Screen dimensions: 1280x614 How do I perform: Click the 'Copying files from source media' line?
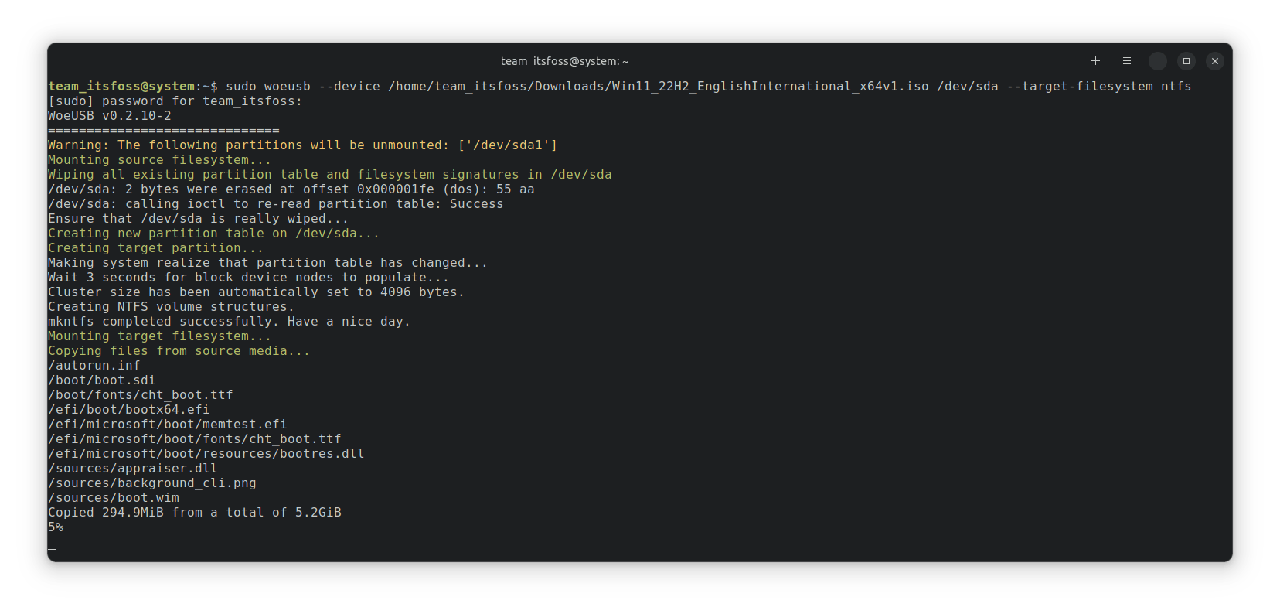click(178, 351)
